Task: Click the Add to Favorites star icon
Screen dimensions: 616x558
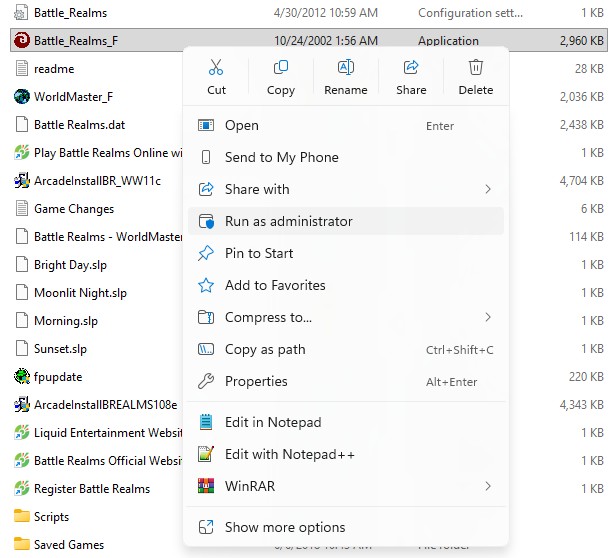Action: (x=206, y=285)
